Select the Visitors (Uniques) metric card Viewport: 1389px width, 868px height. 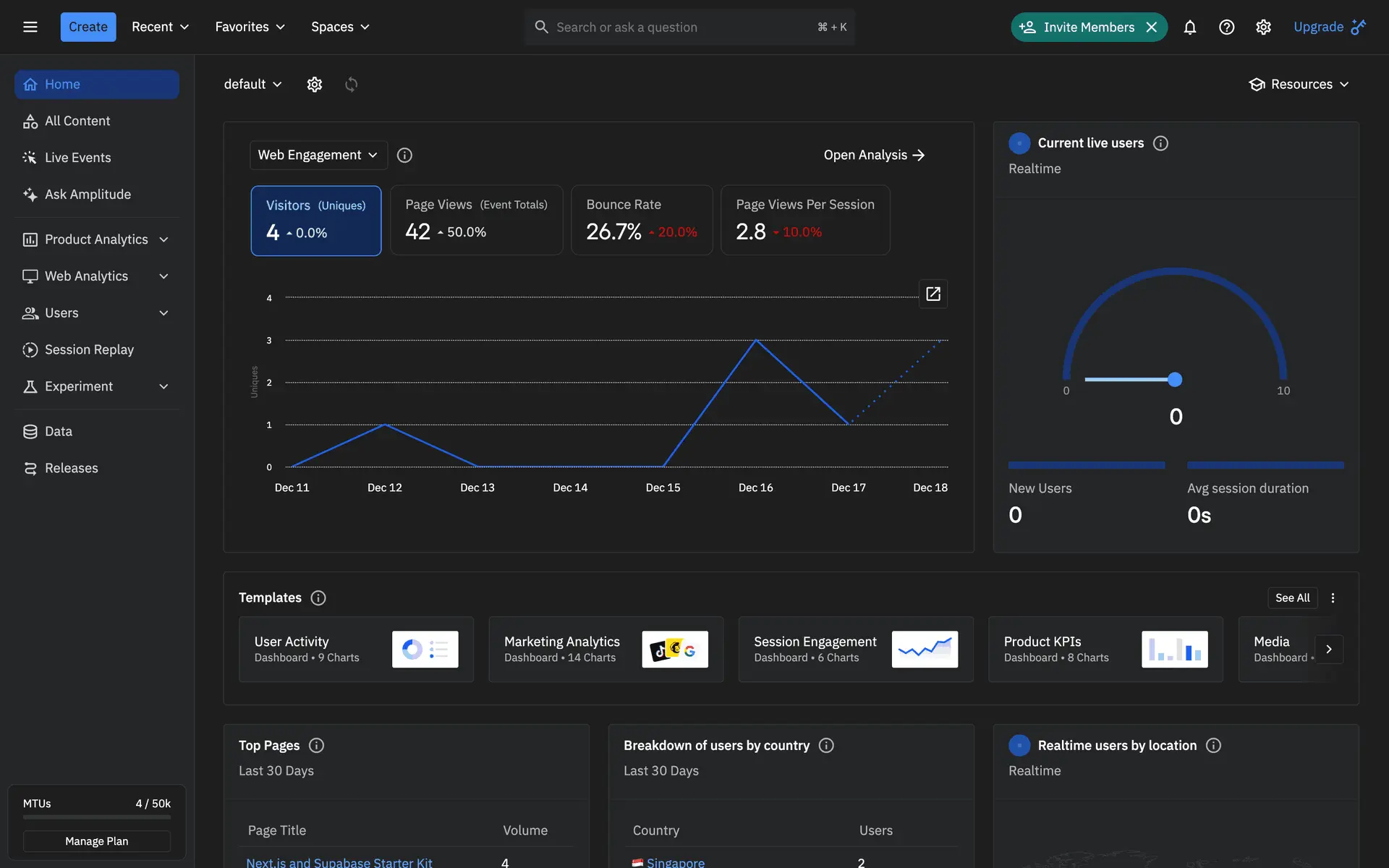(x=315, y=220)
